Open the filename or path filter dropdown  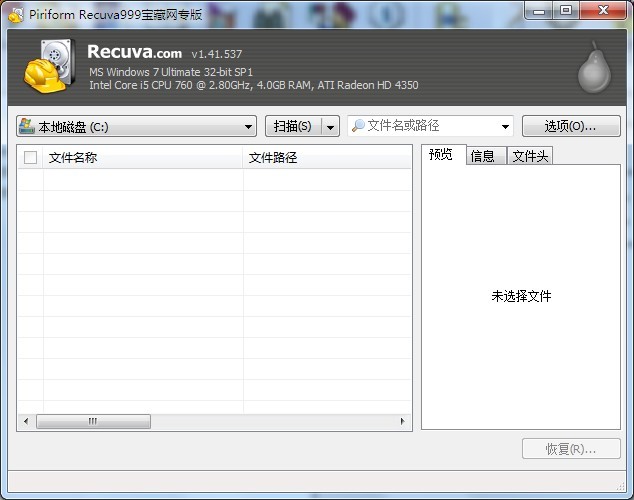(505, 127)
